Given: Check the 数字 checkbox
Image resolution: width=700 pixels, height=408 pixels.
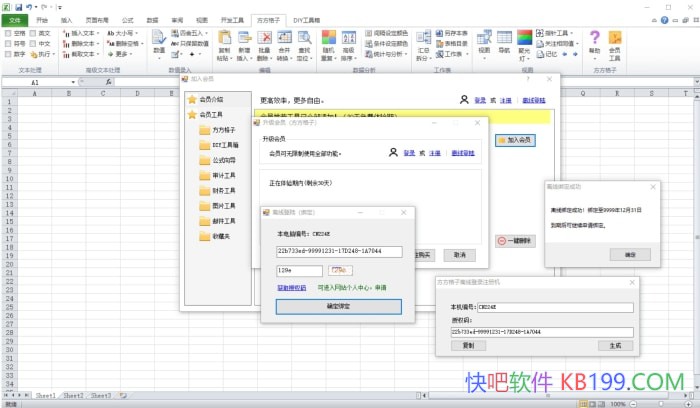Looking at the screenshot, I should pos(10,54).
